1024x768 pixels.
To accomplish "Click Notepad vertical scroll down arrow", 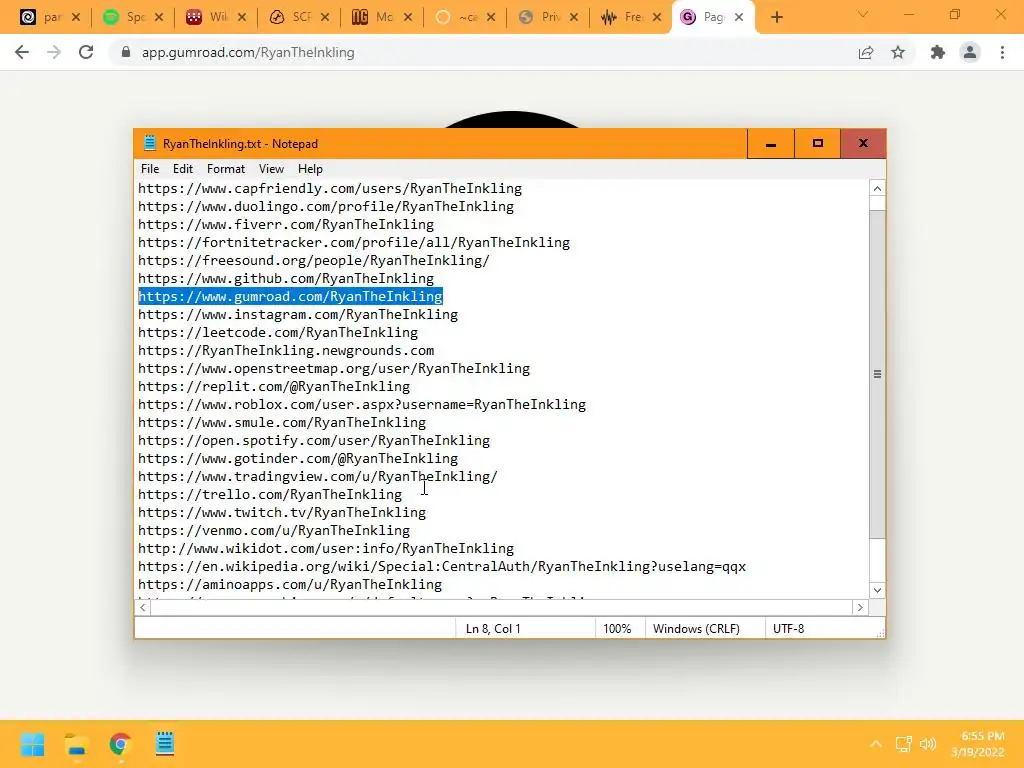I will [877, 590].
